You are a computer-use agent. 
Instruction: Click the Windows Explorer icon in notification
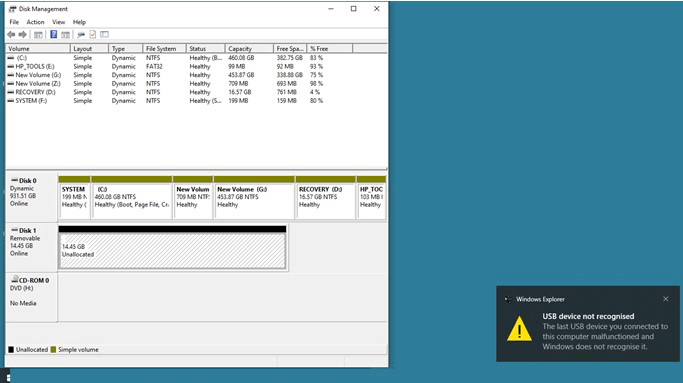click(508, 299)
